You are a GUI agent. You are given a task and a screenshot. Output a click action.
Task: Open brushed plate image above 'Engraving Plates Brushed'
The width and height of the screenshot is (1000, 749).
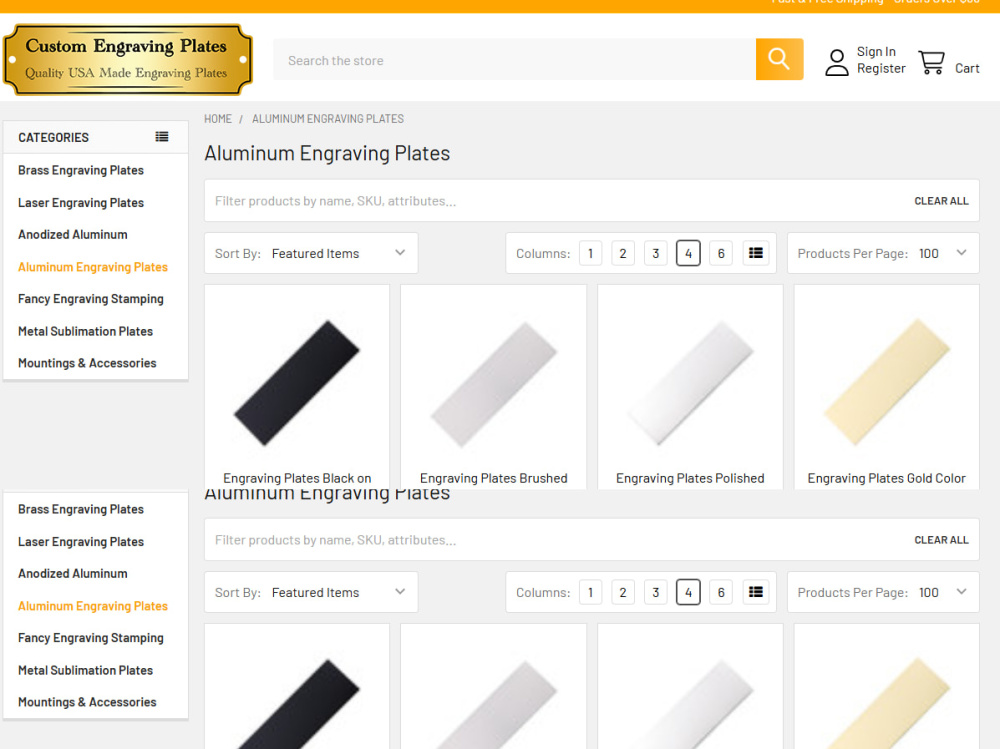click(494, 383)
